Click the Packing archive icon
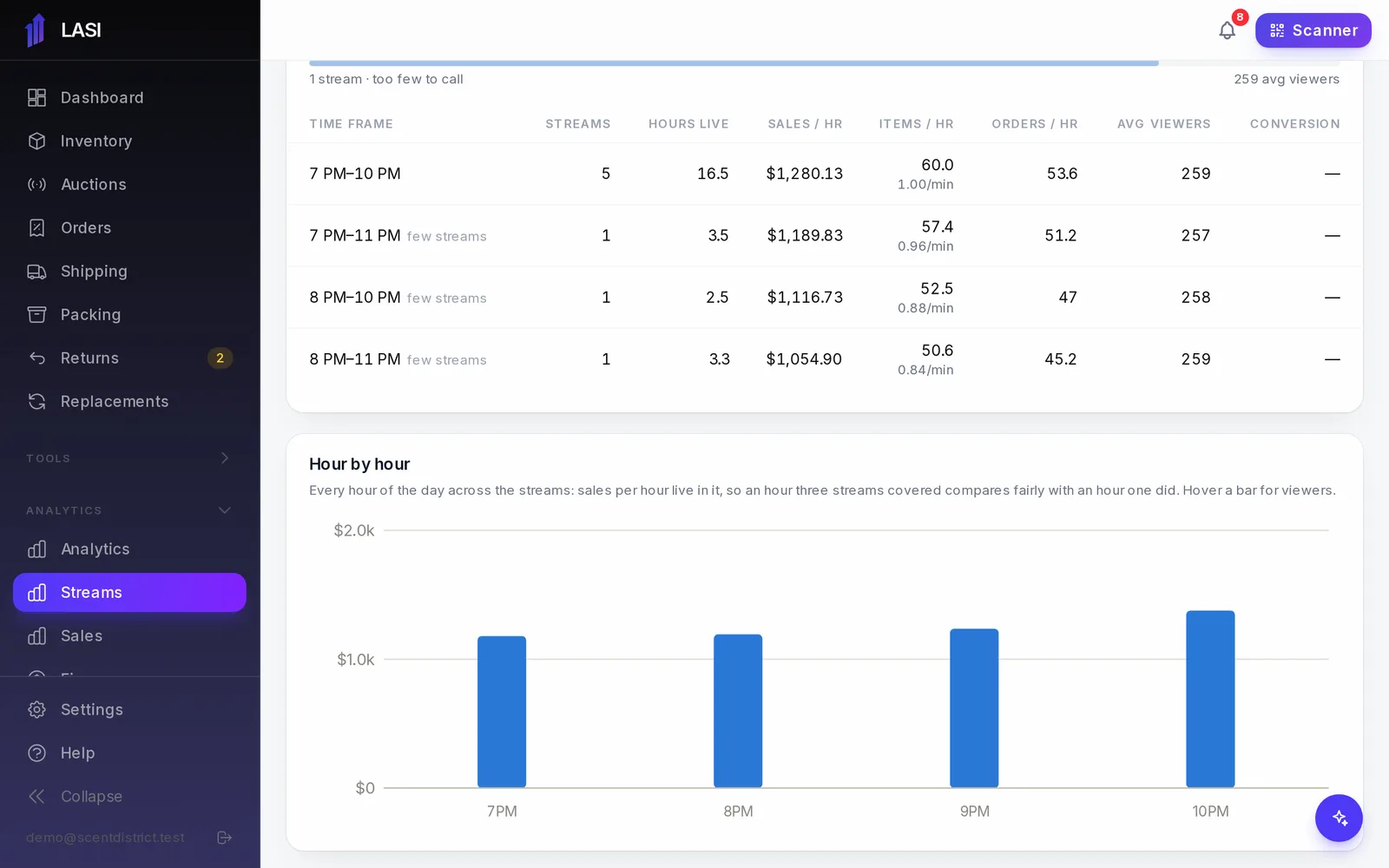Screen dimensions: 1389x868 (36, 314)
